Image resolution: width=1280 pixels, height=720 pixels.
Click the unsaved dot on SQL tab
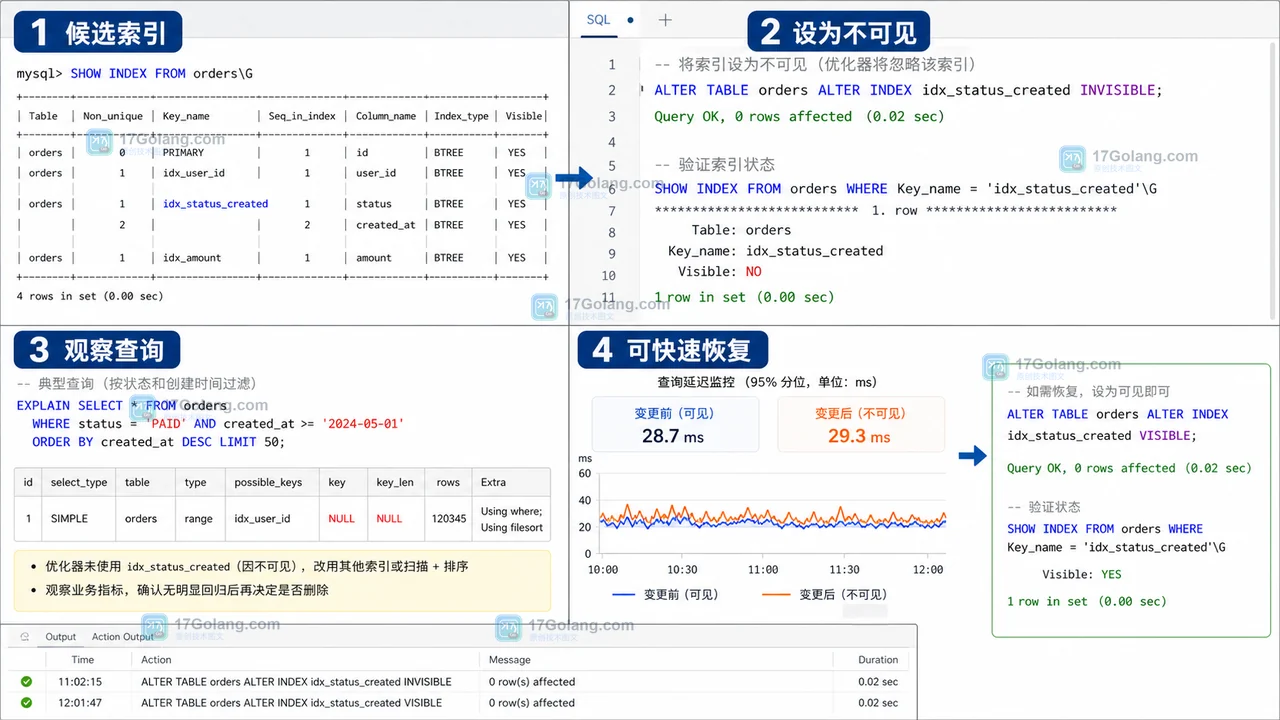630,20
